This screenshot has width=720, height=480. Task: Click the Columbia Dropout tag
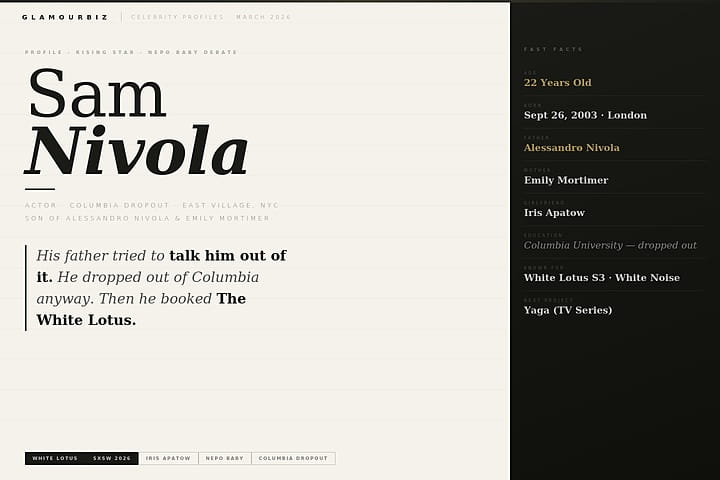tap(293, 458)
